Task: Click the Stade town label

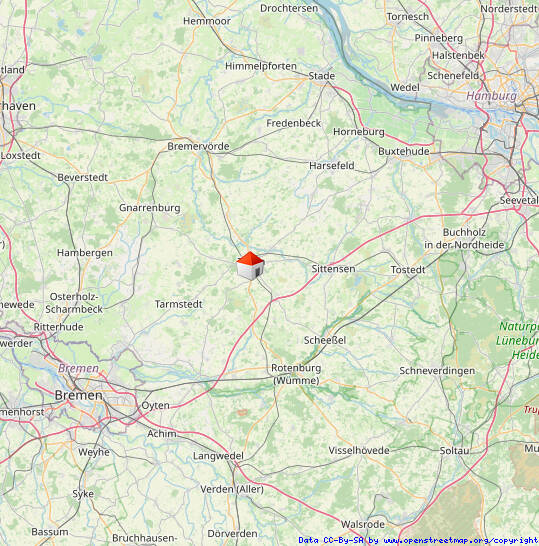Action: pyautogui.click(x=322, y=76)
